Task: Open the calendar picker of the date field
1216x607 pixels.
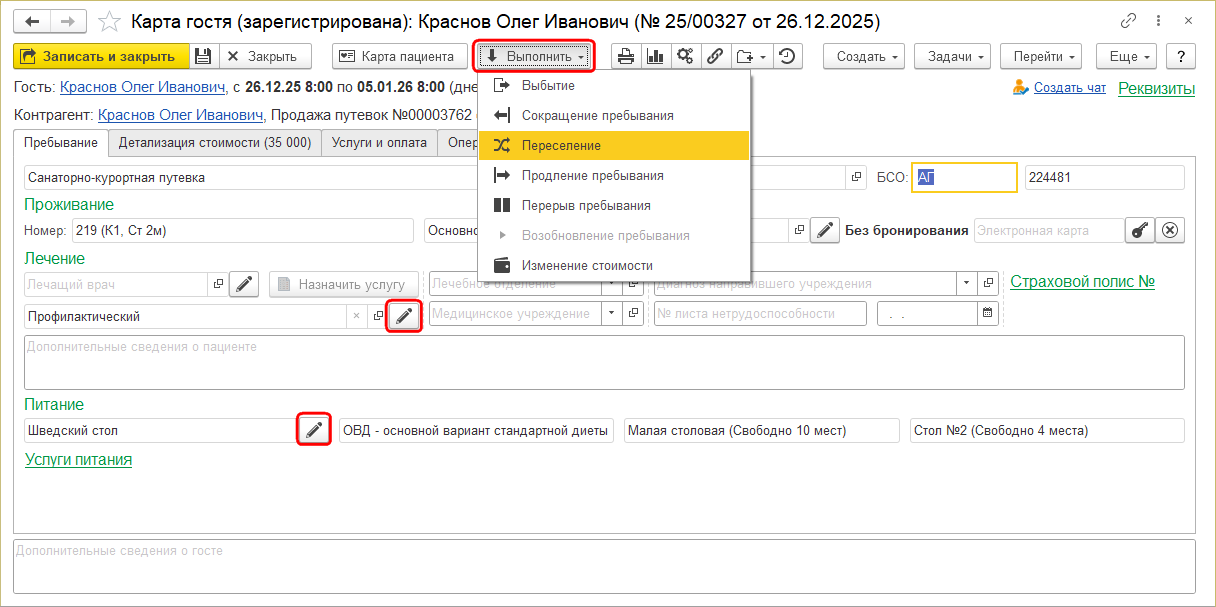Action: [x=988, y=314]
